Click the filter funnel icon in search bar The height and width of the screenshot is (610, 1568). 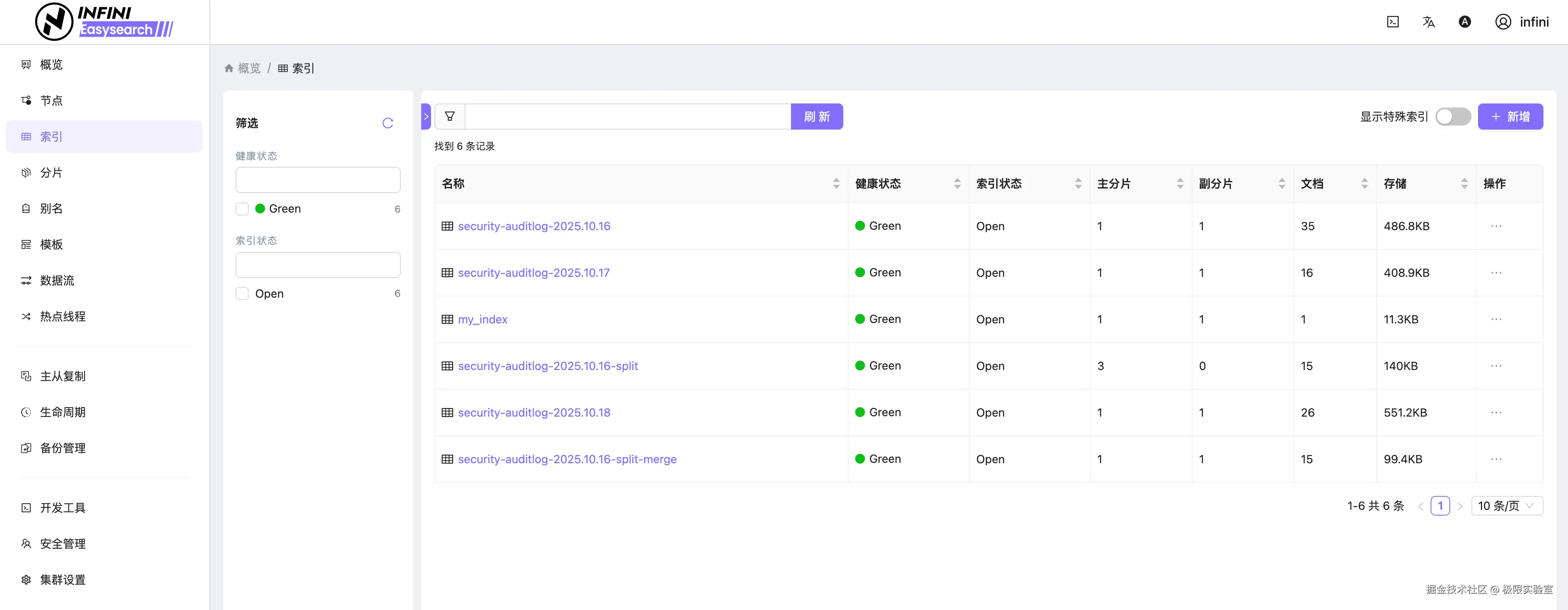coord(450,116)
